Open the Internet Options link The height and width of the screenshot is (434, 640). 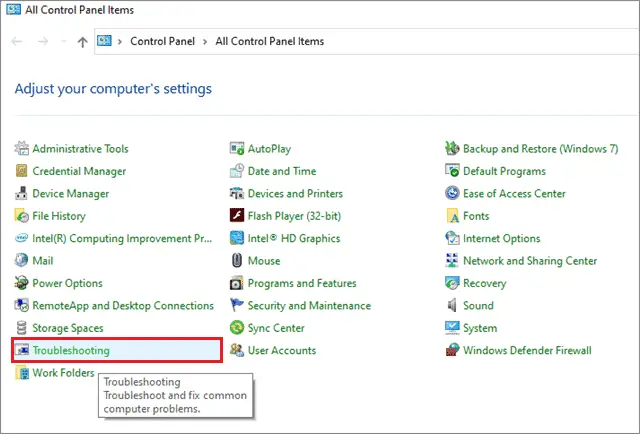[x=502, y=238]
